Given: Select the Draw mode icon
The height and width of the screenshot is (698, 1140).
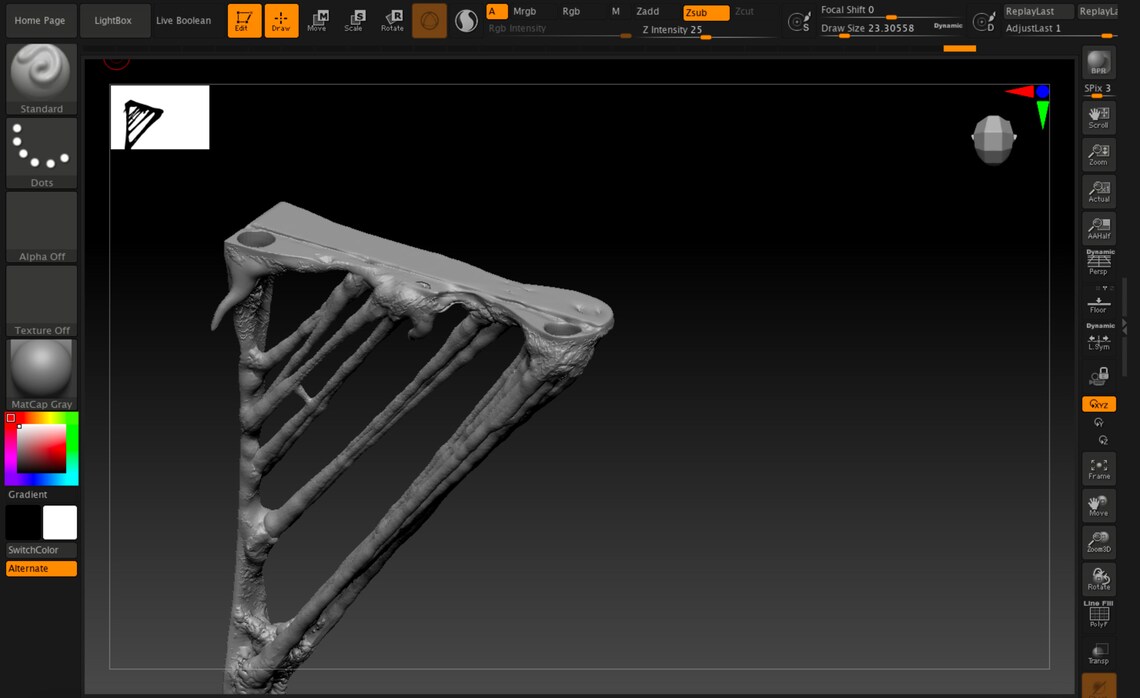Looking at the screenshot, I should point(281,20).
